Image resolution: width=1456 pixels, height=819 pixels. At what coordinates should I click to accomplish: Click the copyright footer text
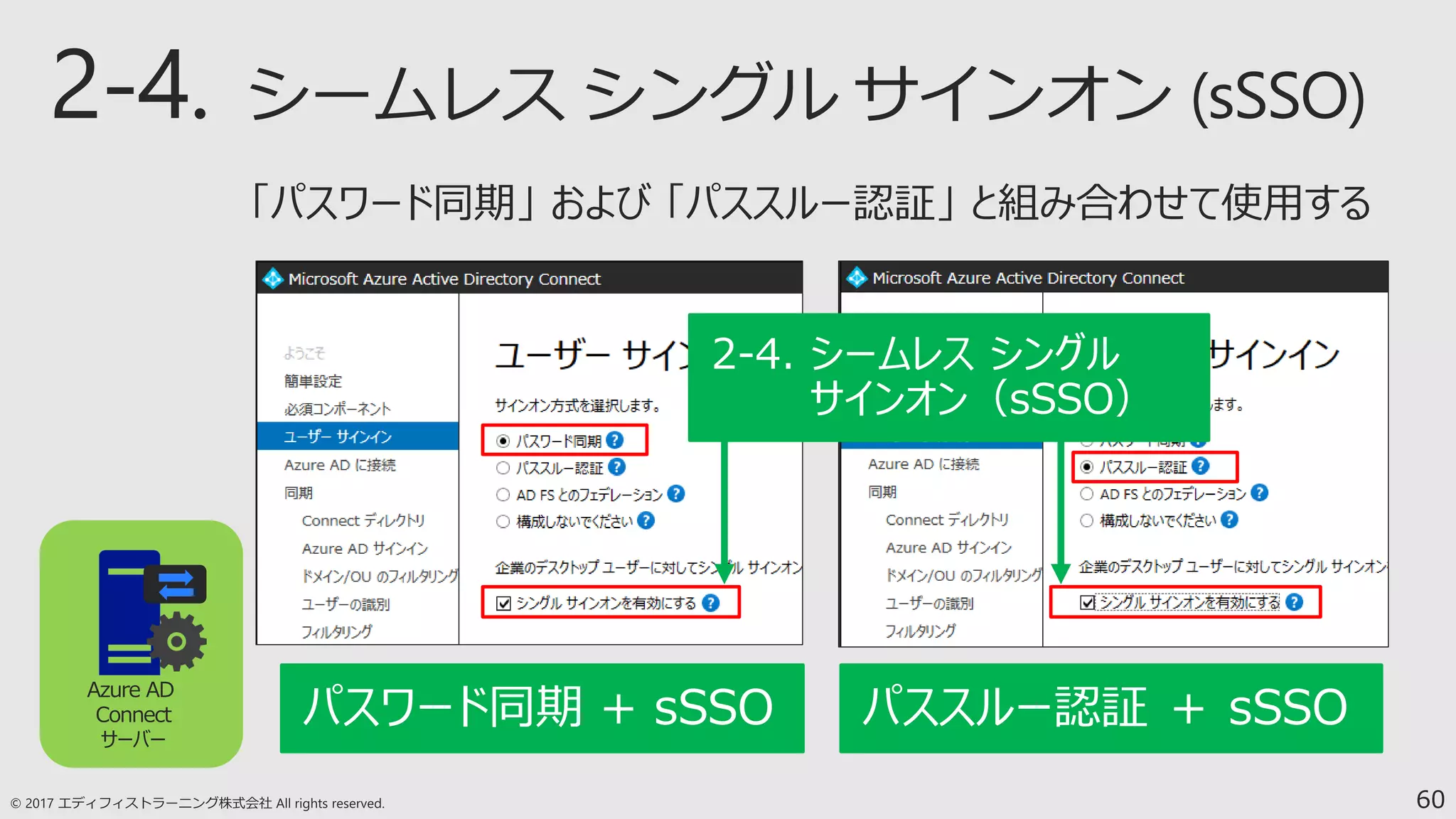198,803
